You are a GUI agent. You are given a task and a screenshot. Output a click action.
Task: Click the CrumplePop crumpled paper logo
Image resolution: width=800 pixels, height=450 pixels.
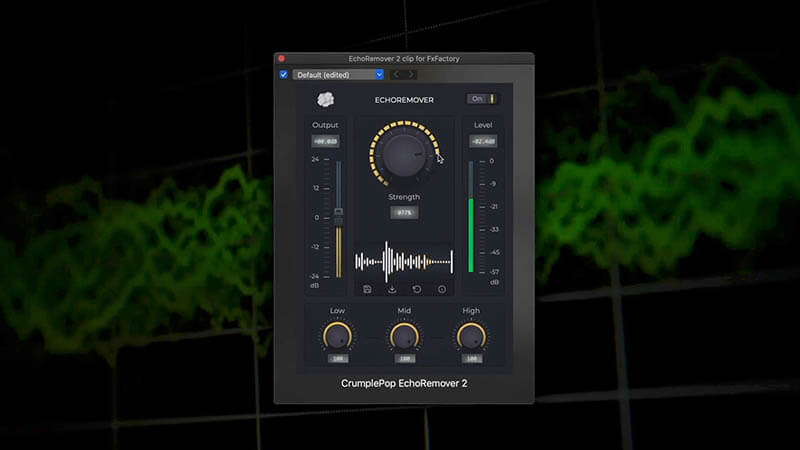(x=326, y=99)
